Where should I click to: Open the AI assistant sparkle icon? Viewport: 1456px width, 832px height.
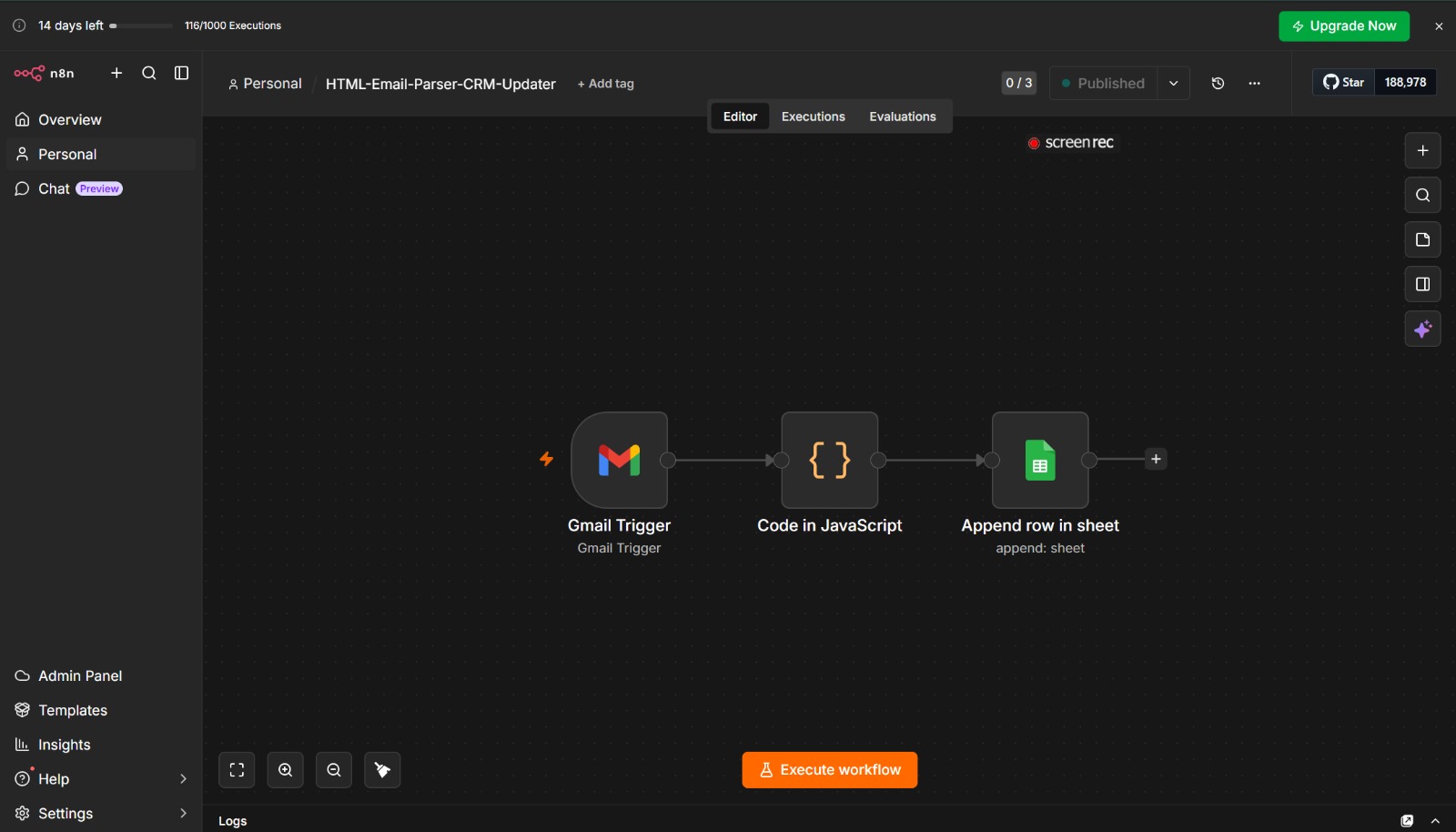point(1422,329)
